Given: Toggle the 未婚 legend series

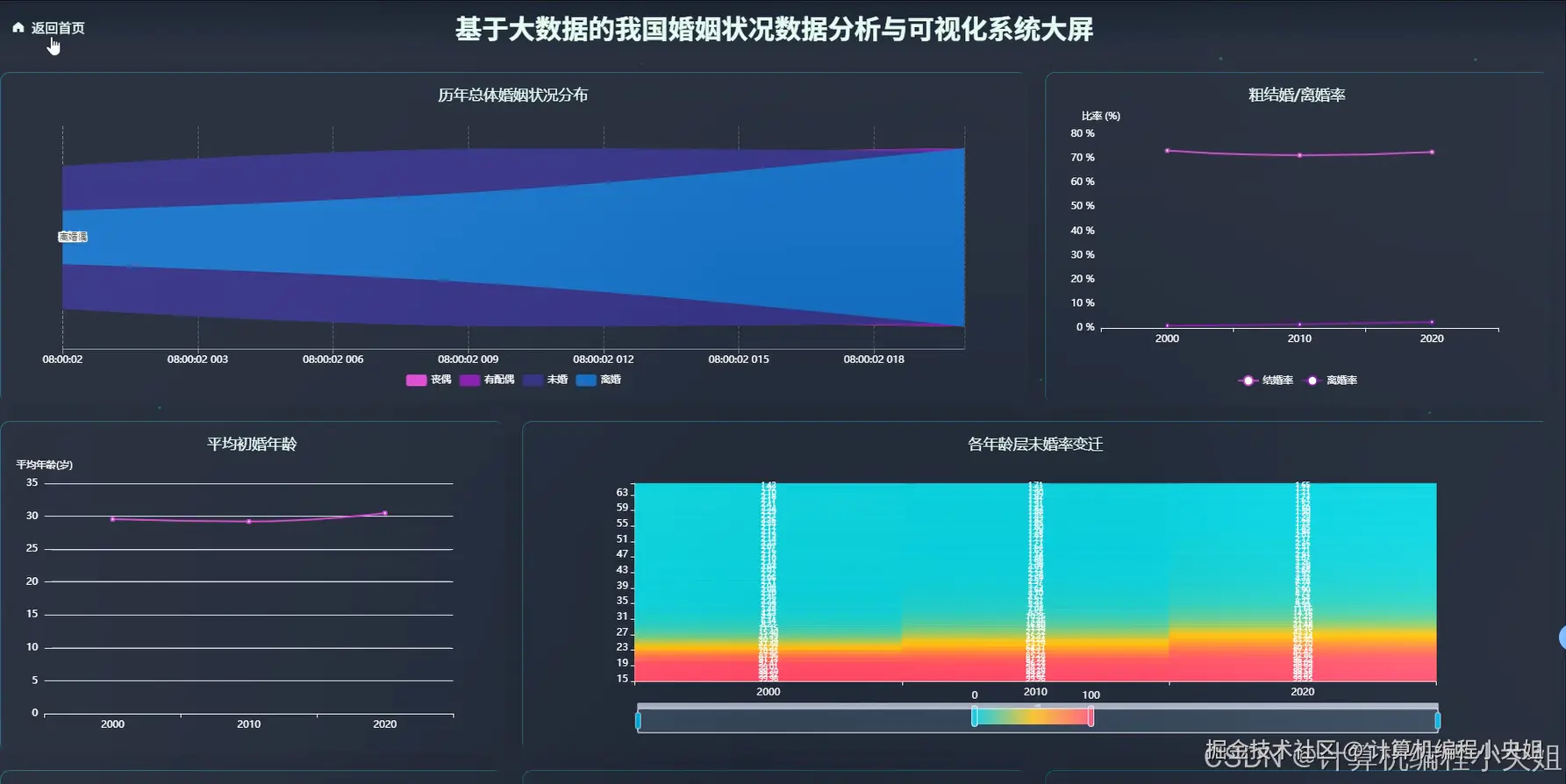Looking at the screenshot, I should [545, 380].
